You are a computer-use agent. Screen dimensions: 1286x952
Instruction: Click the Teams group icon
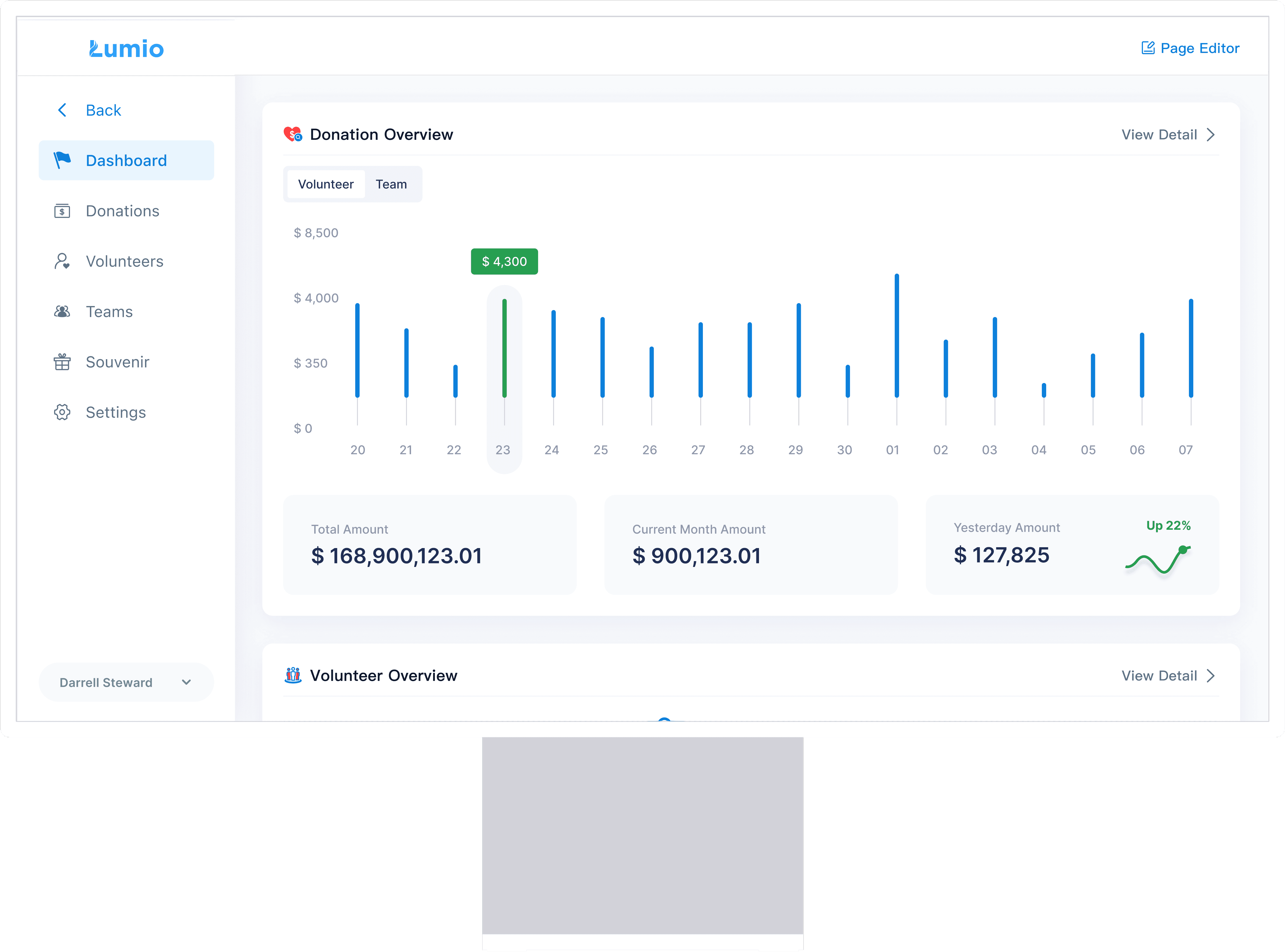point(62,312)
